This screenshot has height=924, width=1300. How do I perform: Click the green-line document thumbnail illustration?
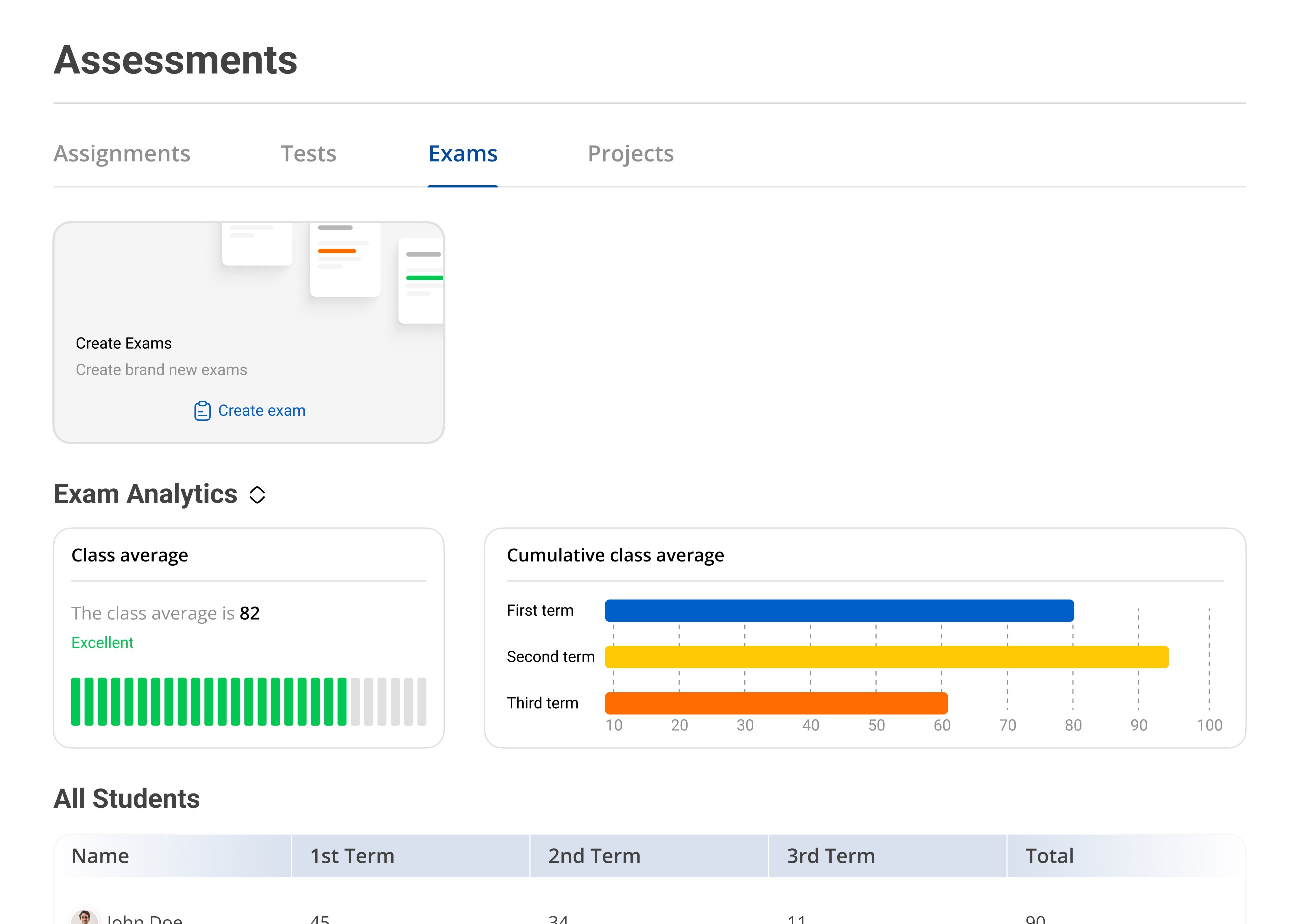pos(422,280)
